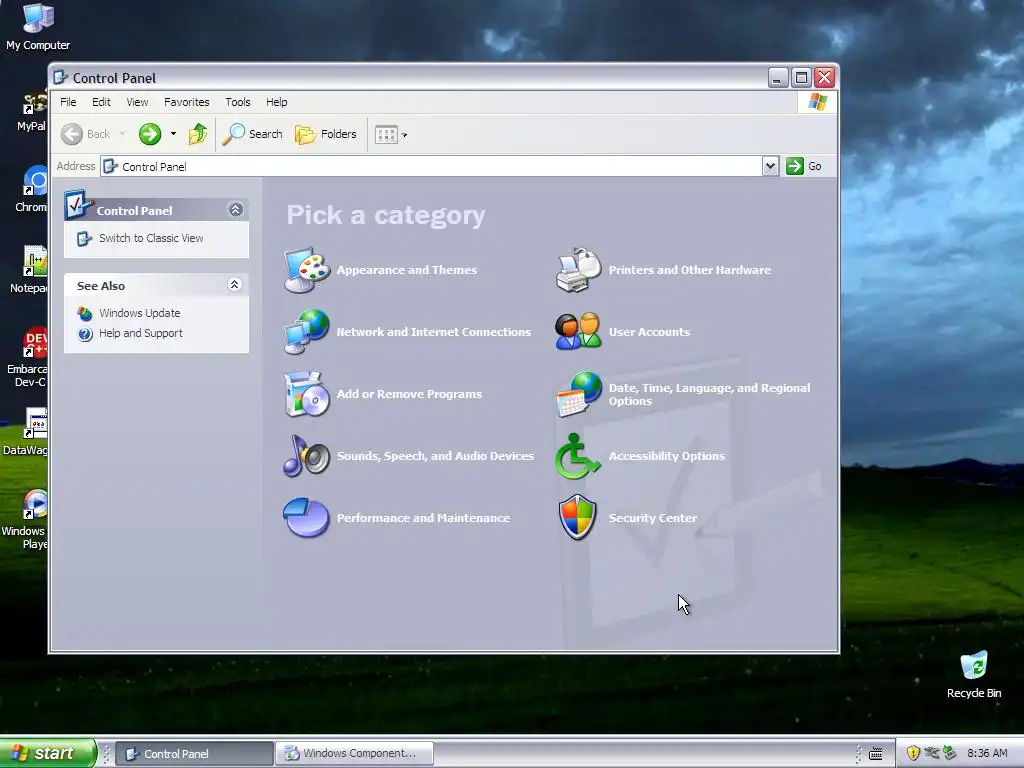Select the Control Panel taskbar button

click(x=194, y=753)
